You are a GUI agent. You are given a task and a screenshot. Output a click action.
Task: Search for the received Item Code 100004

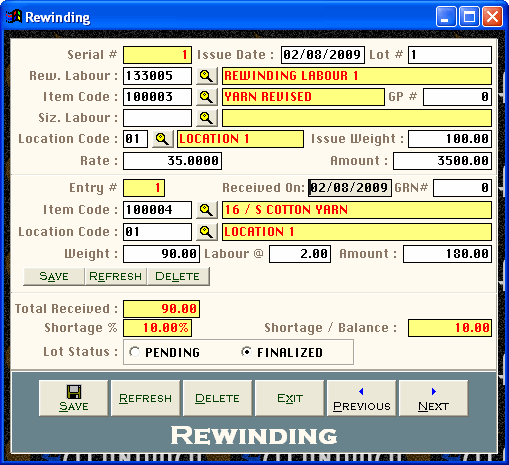(x=207, y=210)
